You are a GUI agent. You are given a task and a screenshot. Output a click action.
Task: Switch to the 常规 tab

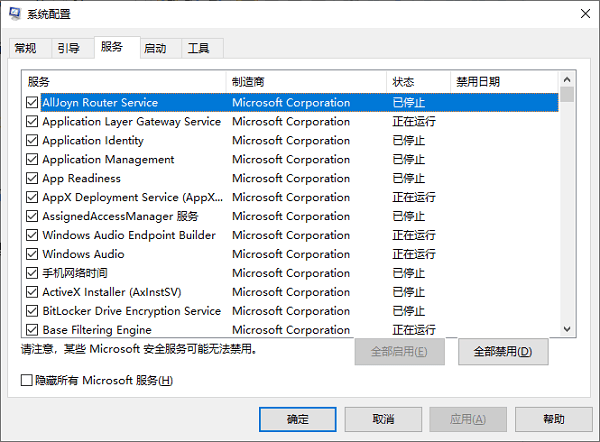coord(27,48)
